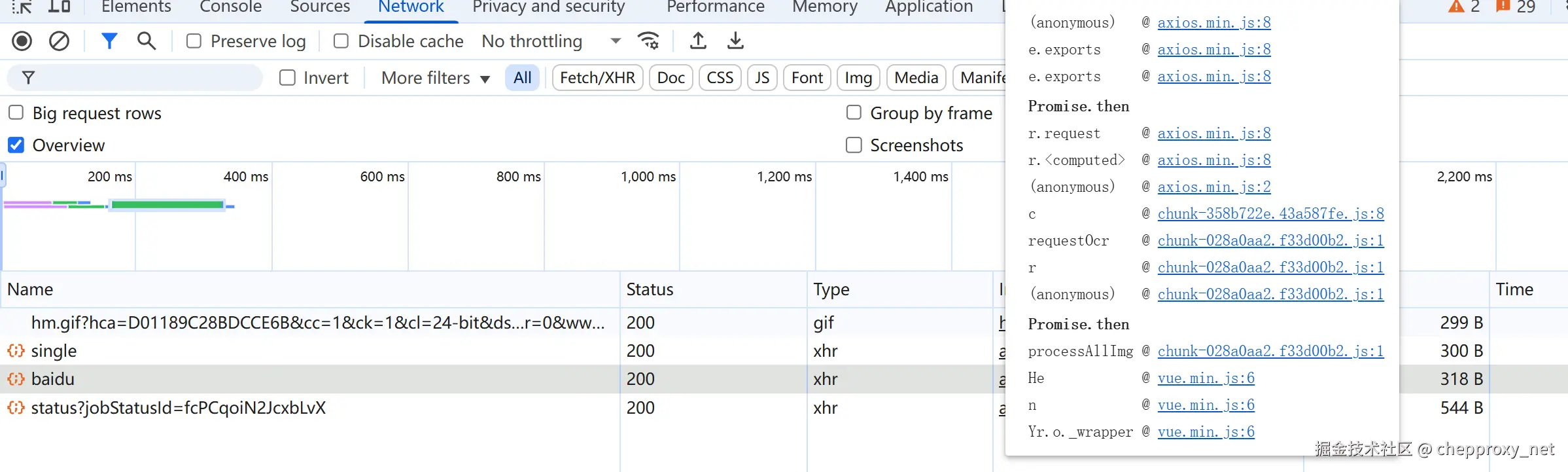Toggle the blue filter funnel icon

coord(109,41)
